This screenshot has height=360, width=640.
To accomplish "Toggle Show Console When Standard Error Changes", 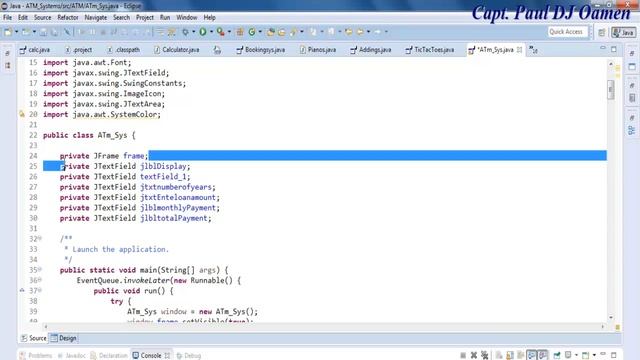I will (x=542, y=355).
